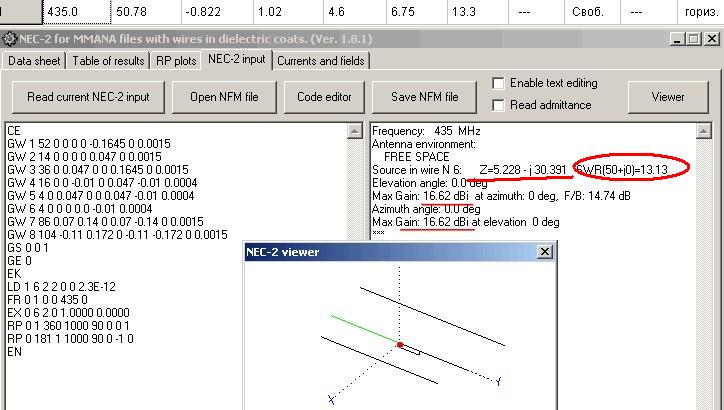This screenshot has height=410, width=724.
Task: Click up arrow of results pane scrollbar
Action: tap(703, 131)
